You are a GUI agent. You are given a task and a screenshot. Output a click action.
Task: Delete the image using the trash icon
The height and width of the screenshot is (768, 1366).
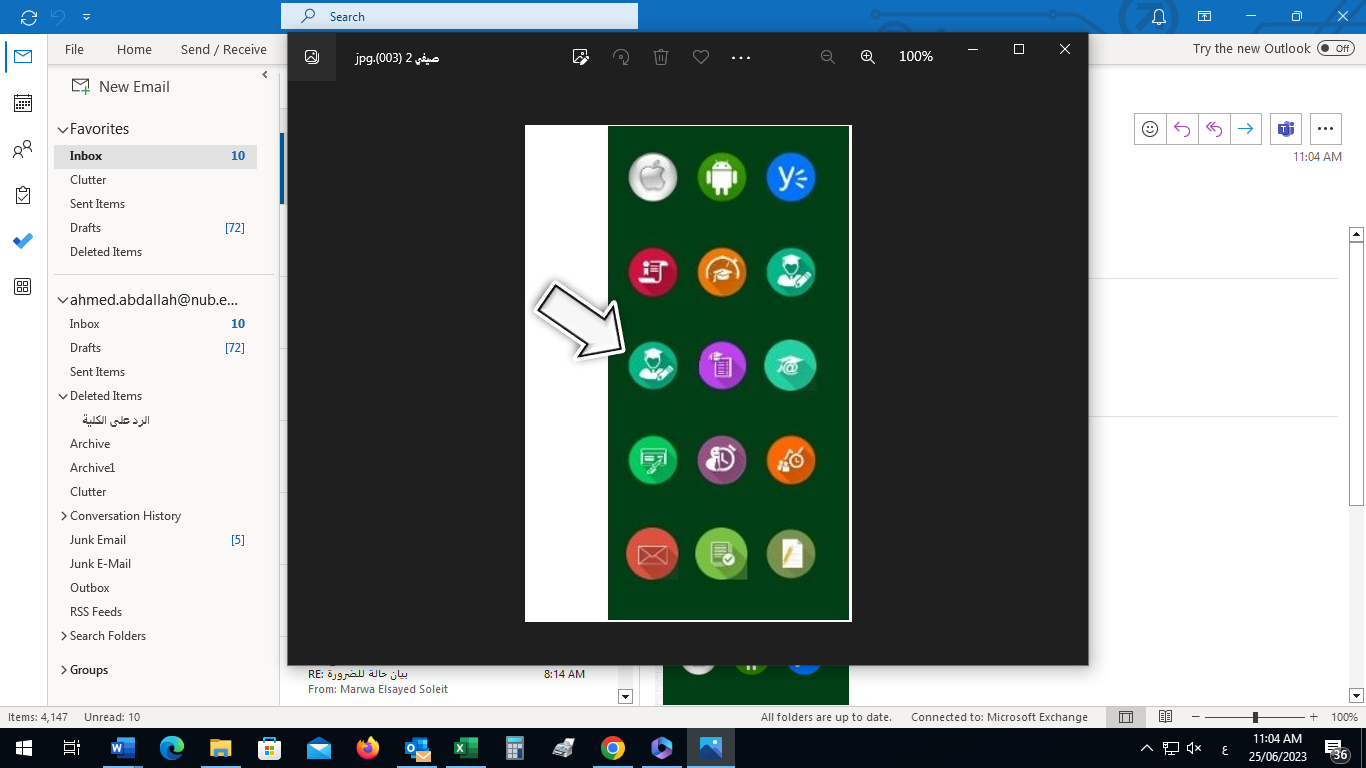(661, 57)
